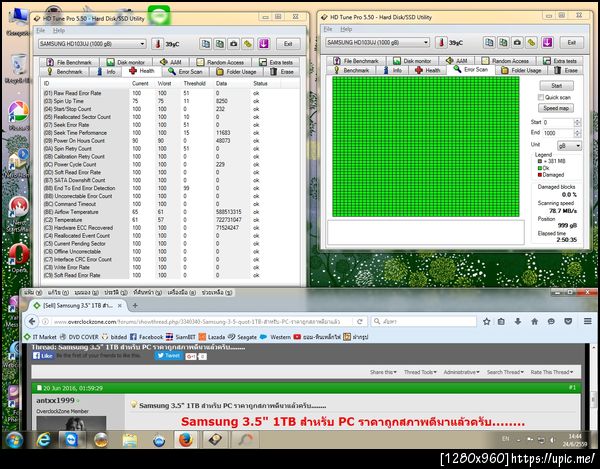Bookmark this page with the star icon
The height and width of the screenshot is (469, 600).
click(486, 321)
